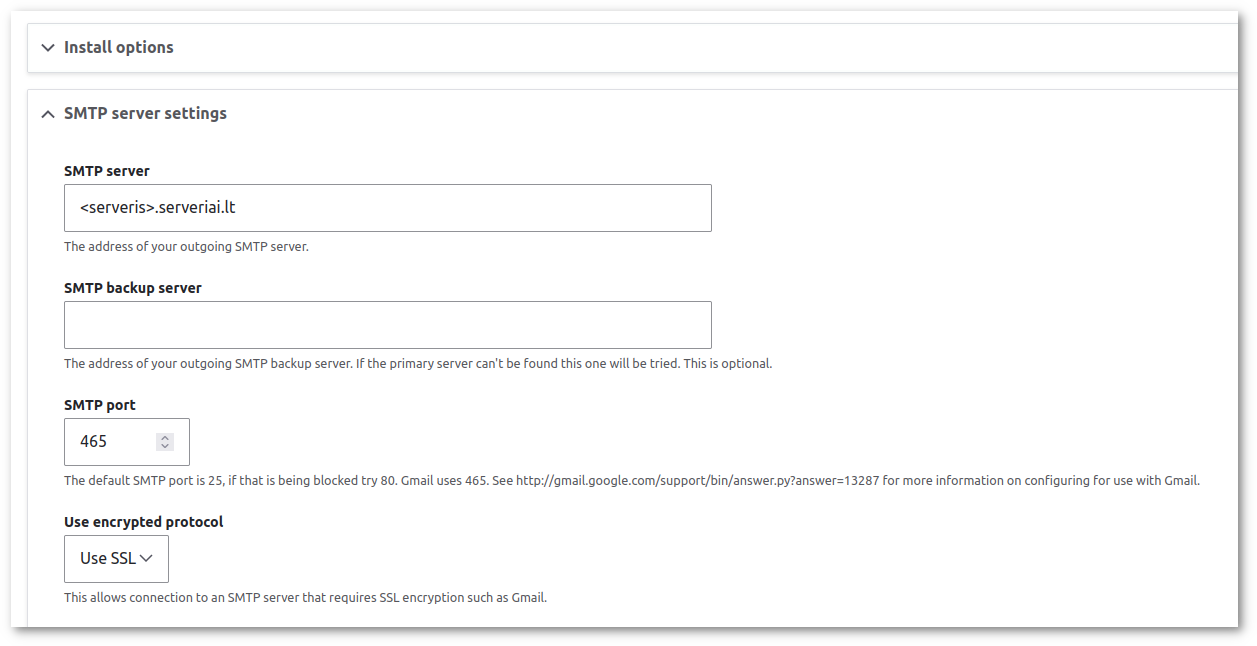This screenshot has width=1257, height=646.
Task: Increase SMTP port with up arrow
Action: click(165, 437)
